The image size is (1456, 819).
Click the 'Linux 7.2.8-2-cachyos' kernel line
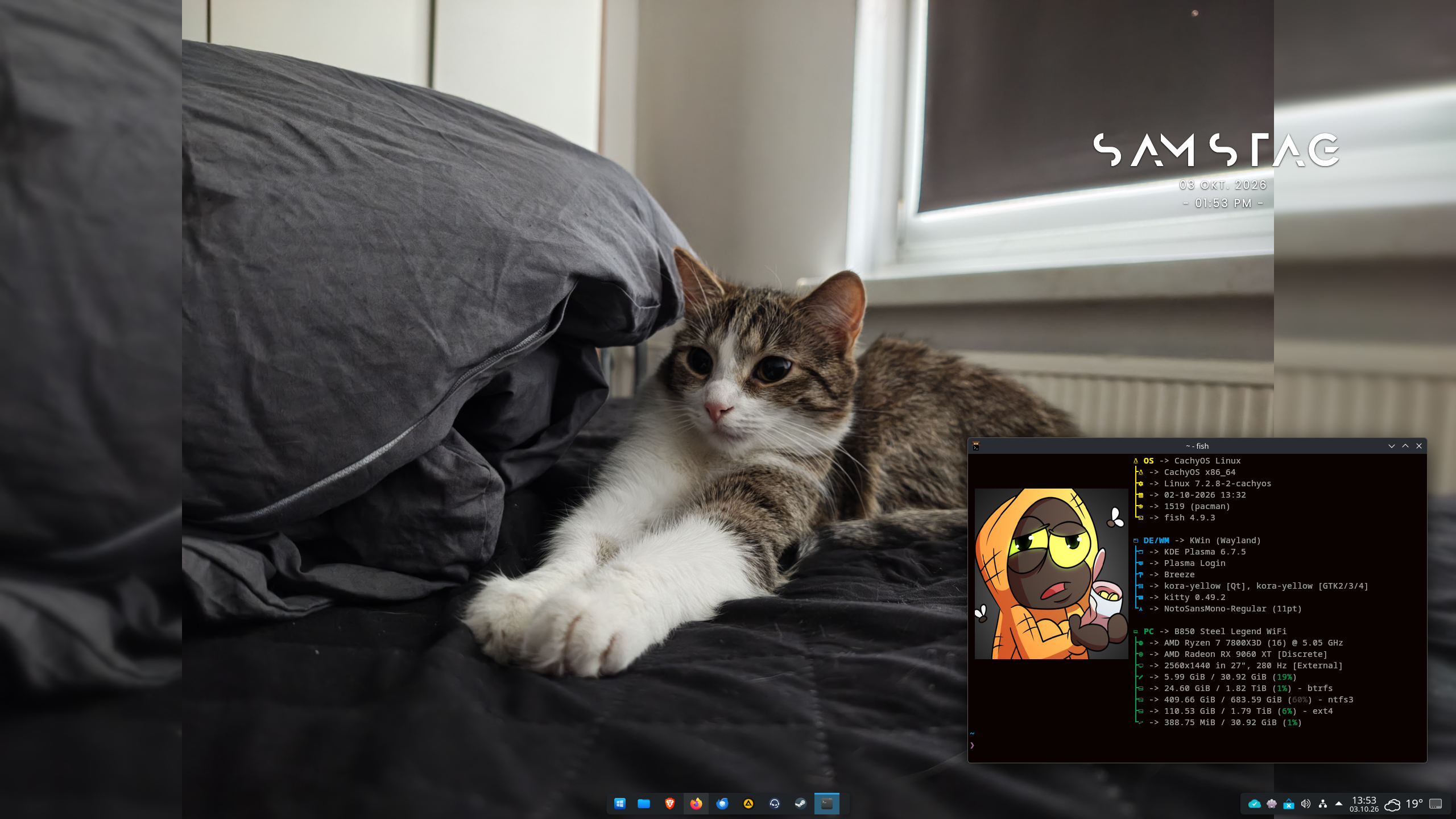(x=1217, y=483)
